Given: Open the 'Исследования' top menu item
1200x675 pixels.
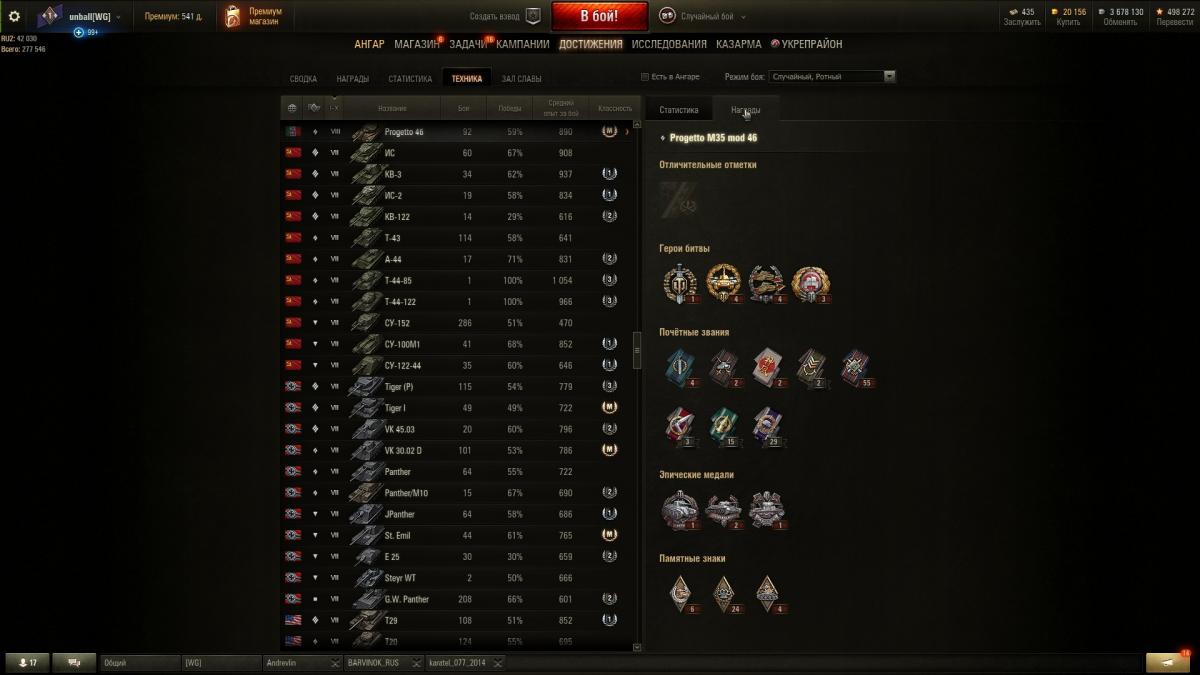Looking at the screenshot, I should point(669,44).
